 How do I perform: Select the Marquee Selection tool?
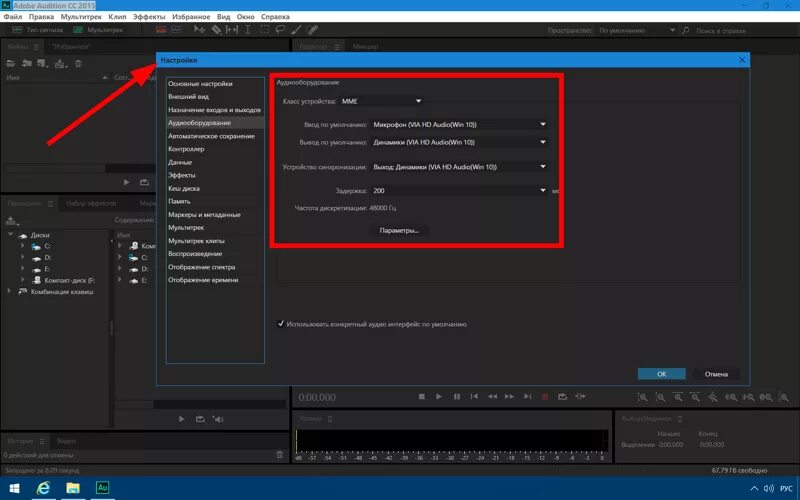(x=264, y=30)
